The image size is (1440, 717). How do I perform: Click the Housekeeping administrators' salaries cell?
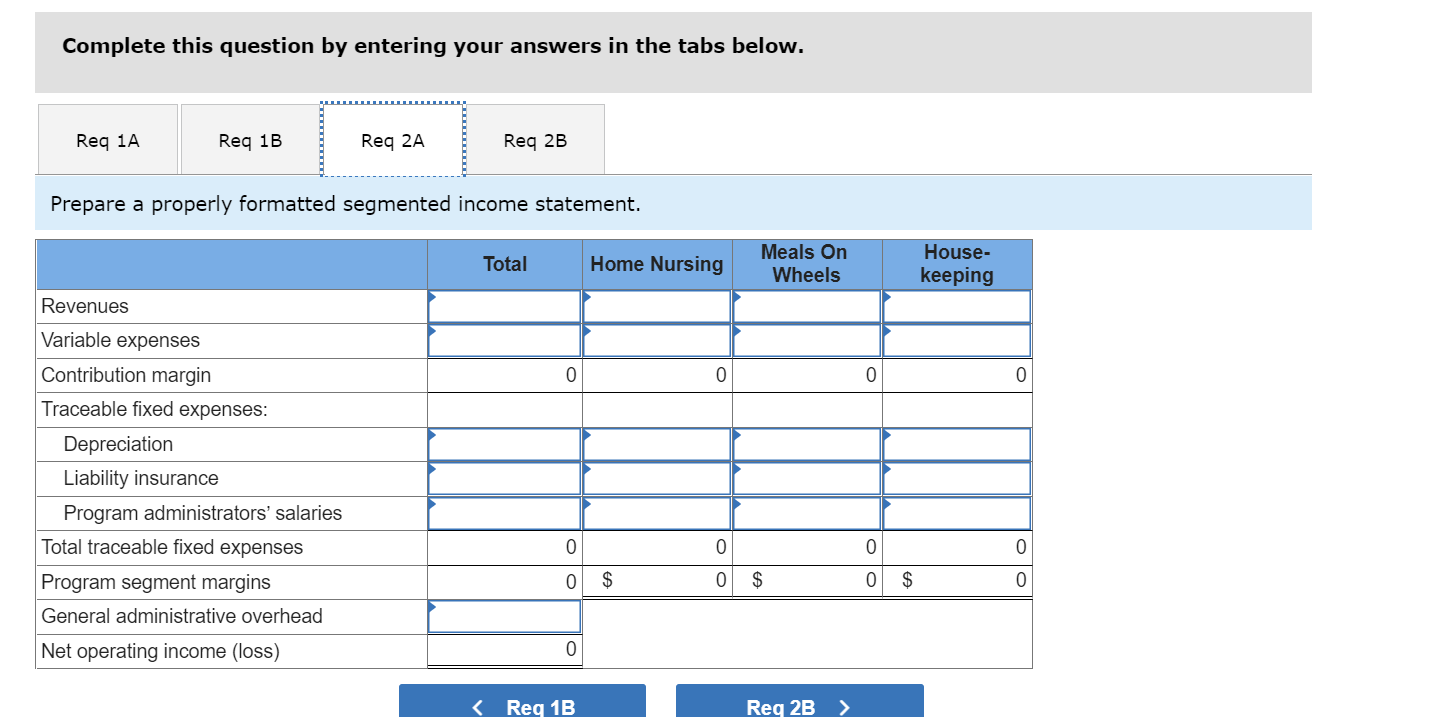[x=956, y=513]
